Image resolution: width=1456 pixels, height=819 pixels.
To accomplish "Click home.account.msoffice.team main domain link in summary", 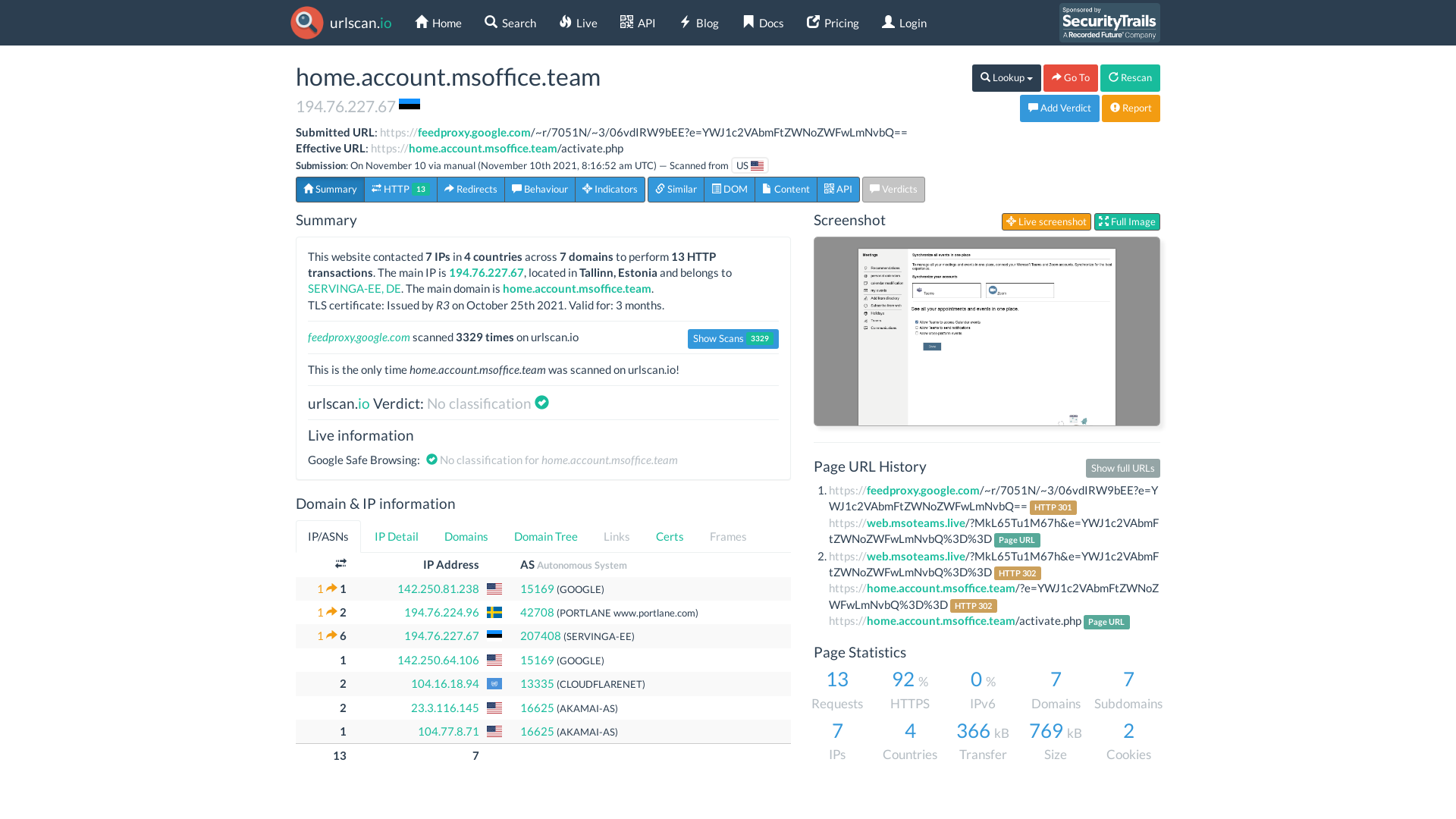I will tap(577, 289).
